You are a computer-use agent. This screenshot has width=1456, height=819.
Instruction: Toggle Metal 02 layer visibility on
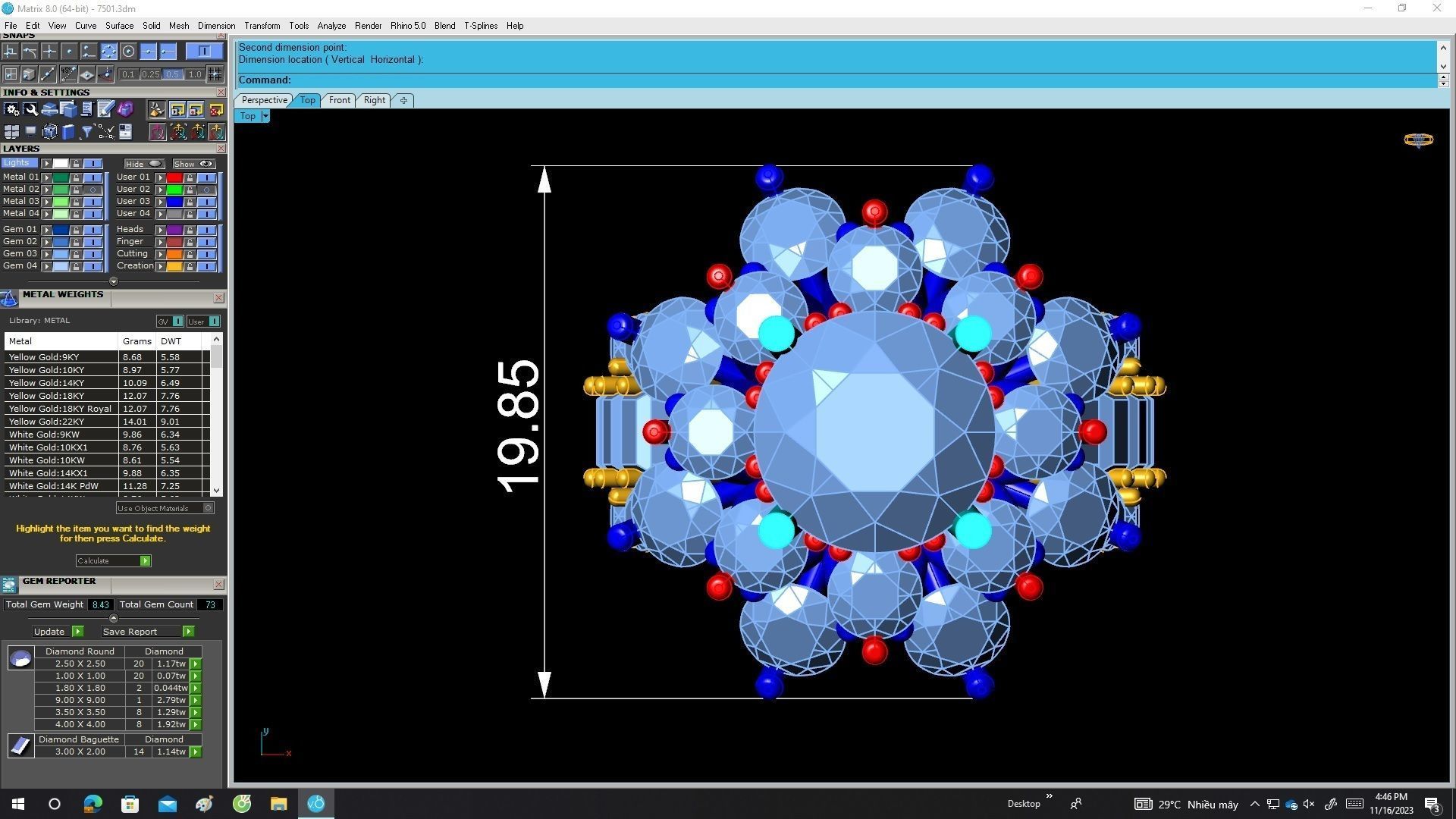93,190
